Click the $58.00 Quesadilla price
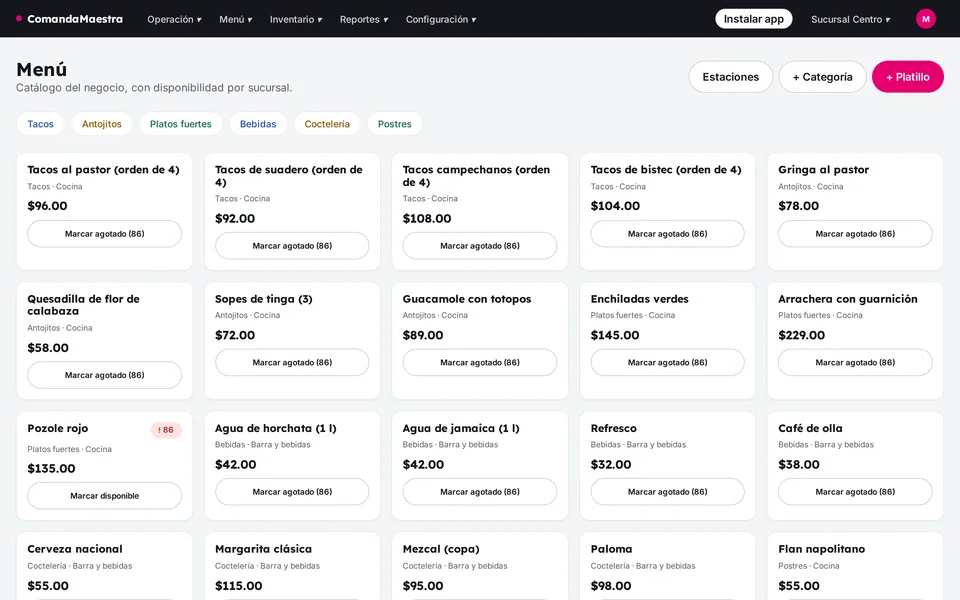960x600 pixels. (48, 348)
